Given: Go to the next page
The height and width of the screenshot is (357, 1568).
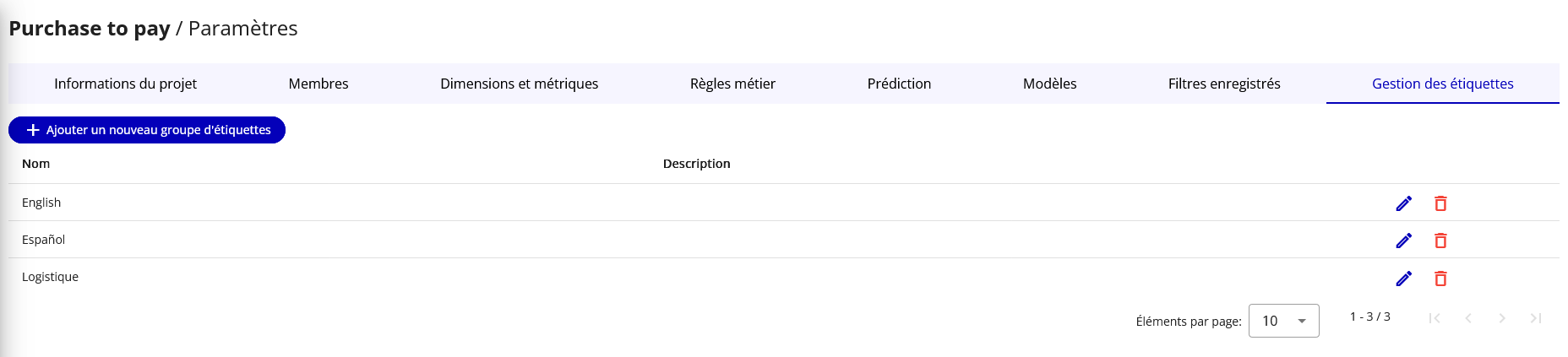Looking at the screenshot, I should click(1502, 318).
